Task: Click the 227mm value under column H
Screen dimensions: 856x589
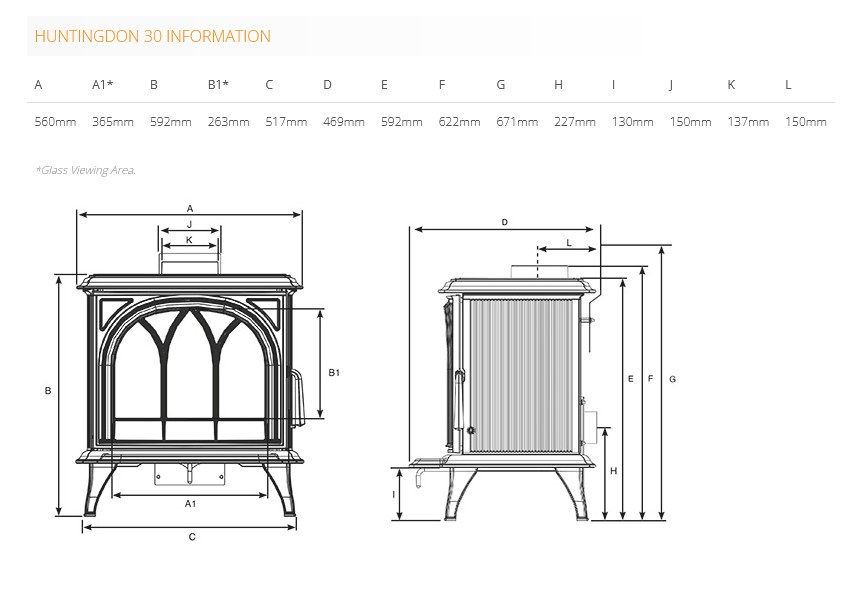Action: (575, 122)
